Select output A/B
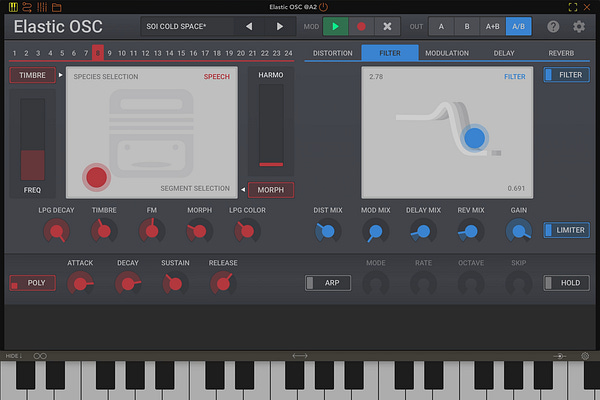 (518, 26)
